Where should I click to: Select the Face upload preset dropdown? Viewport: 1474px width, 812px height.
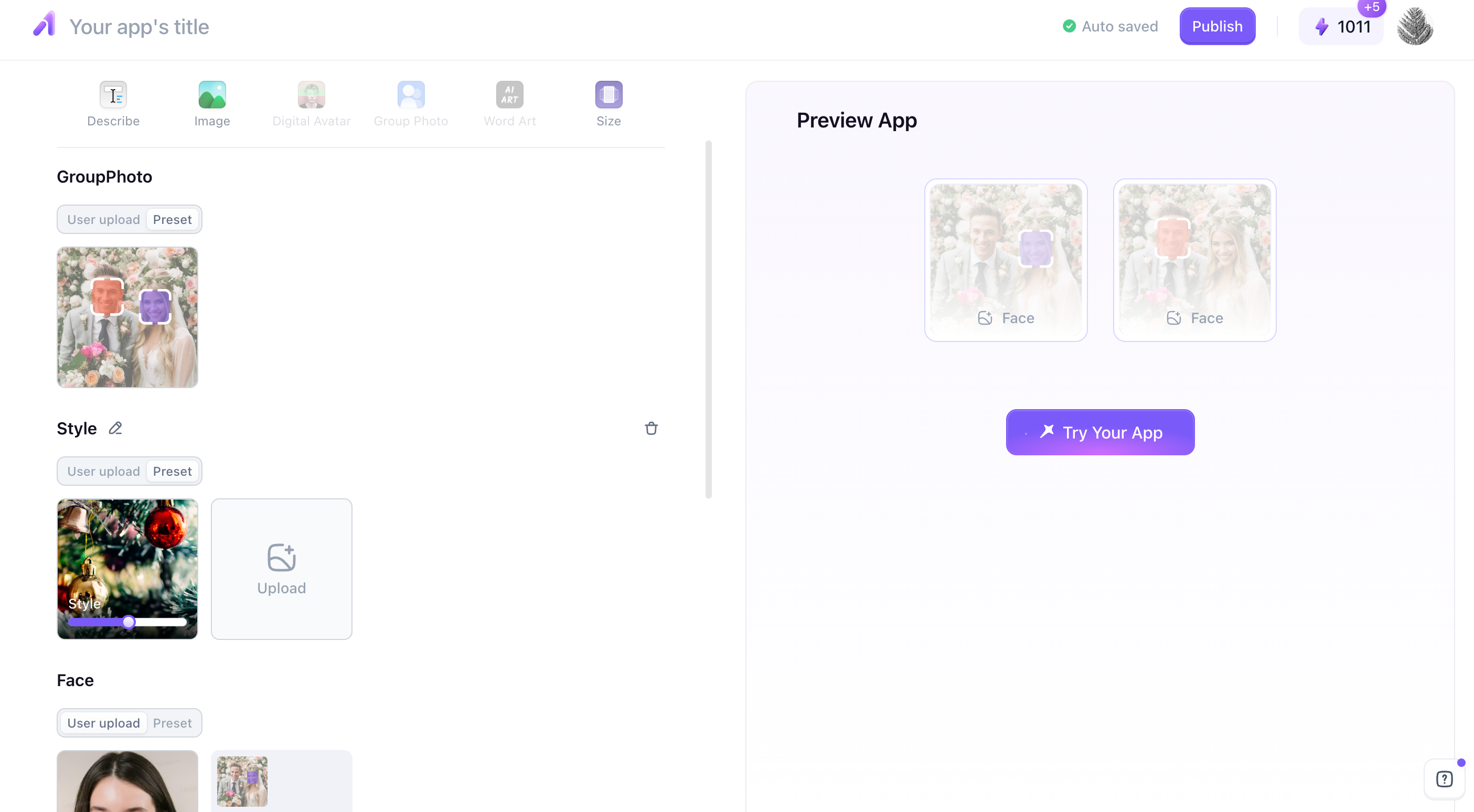point(171,722)
